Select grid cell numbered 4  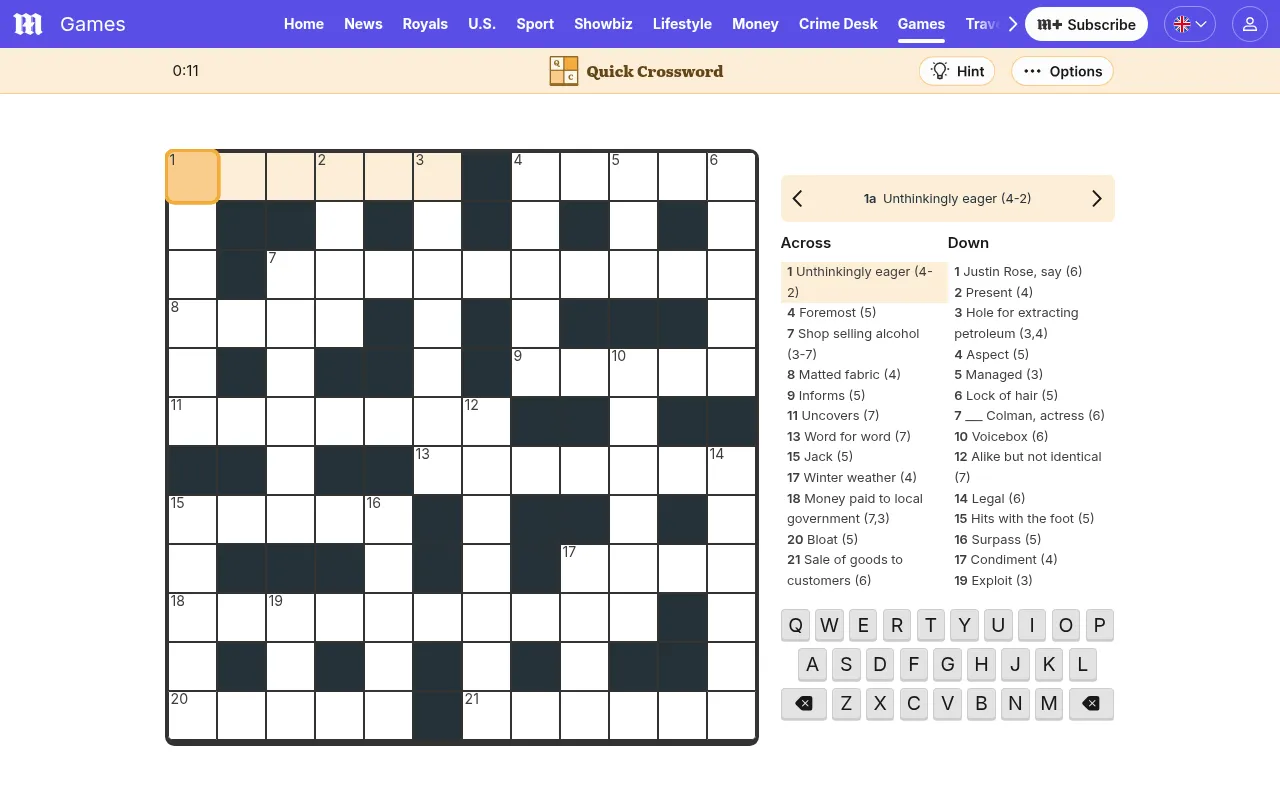coord(536,176)
